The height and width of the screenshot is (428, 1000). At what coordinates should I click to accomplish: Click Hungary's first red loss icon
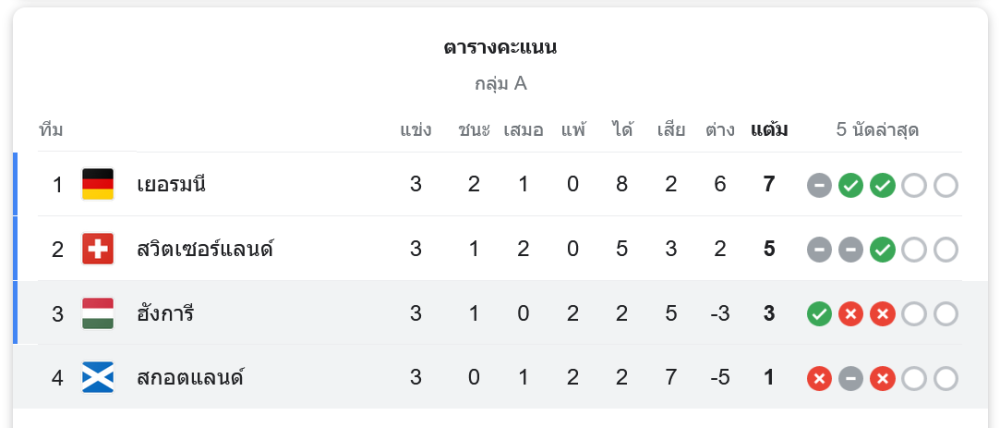pyautogui.click(x=850, y=314)
